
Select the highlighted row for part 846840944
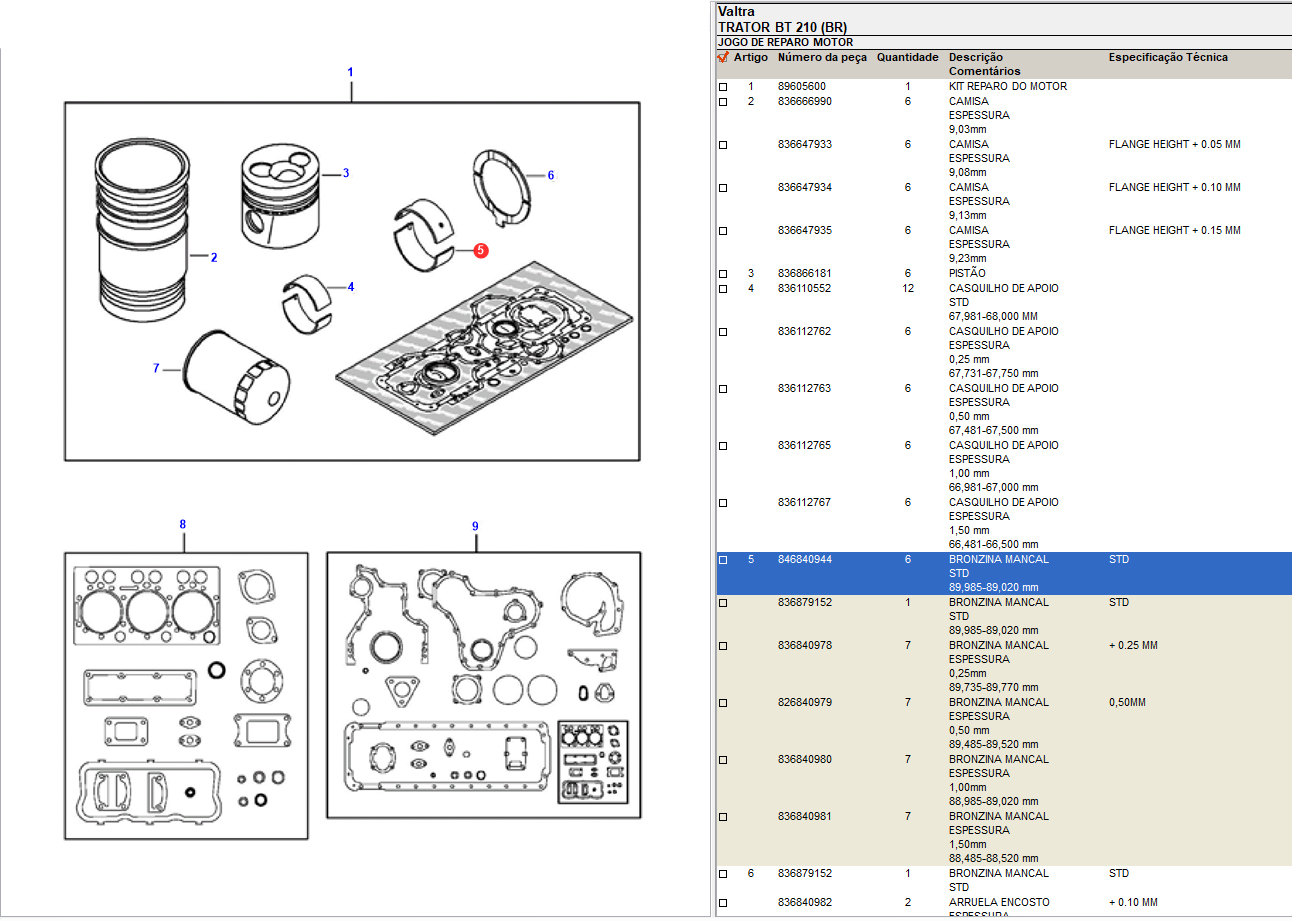[x=1000, y=573]
